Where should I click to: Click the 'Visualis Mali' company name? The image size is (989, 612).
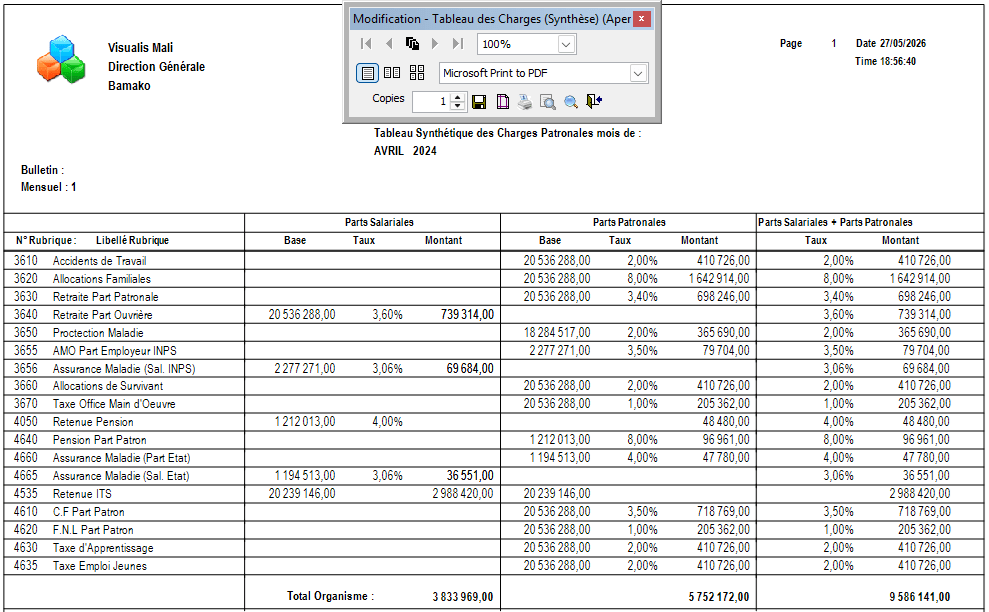pos(140,48)
